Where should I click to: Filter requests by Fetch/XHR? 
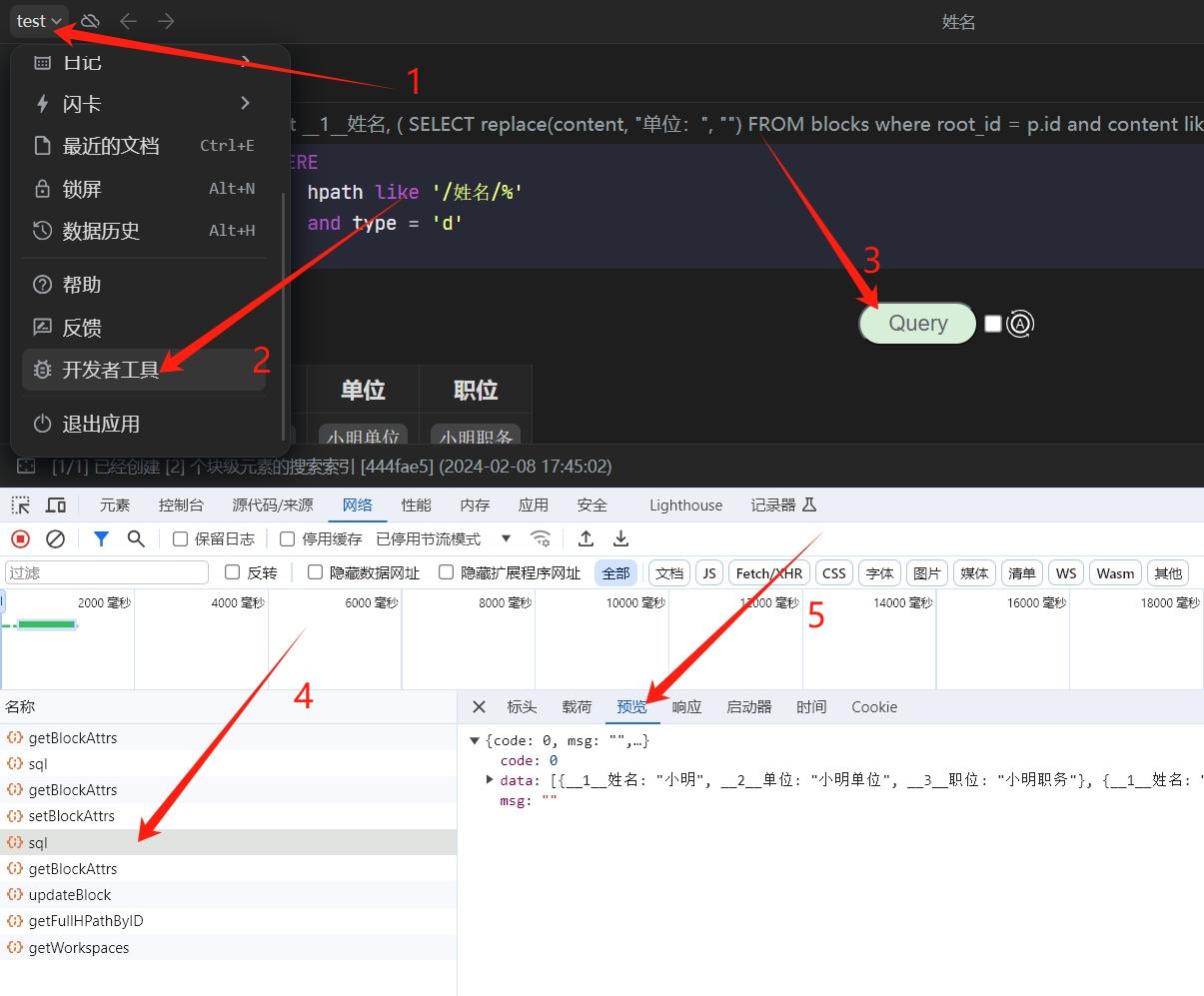(769, 572)
